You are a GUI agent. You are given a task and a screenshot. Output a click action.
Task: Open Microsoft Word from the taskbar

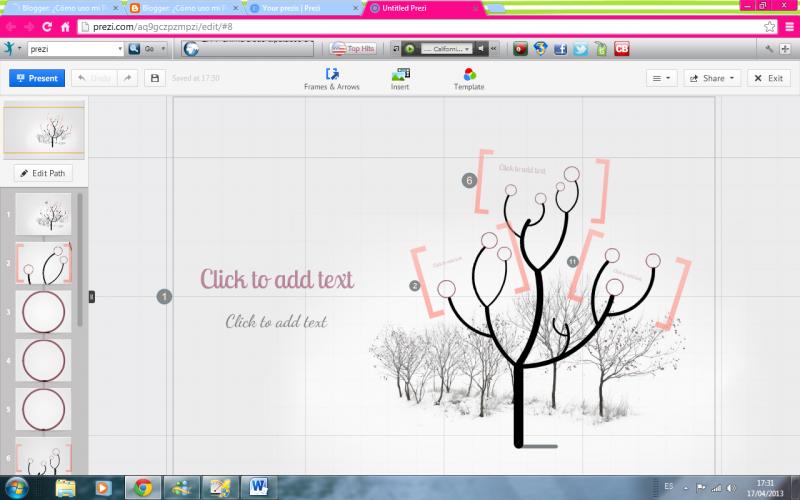[258, 487]
